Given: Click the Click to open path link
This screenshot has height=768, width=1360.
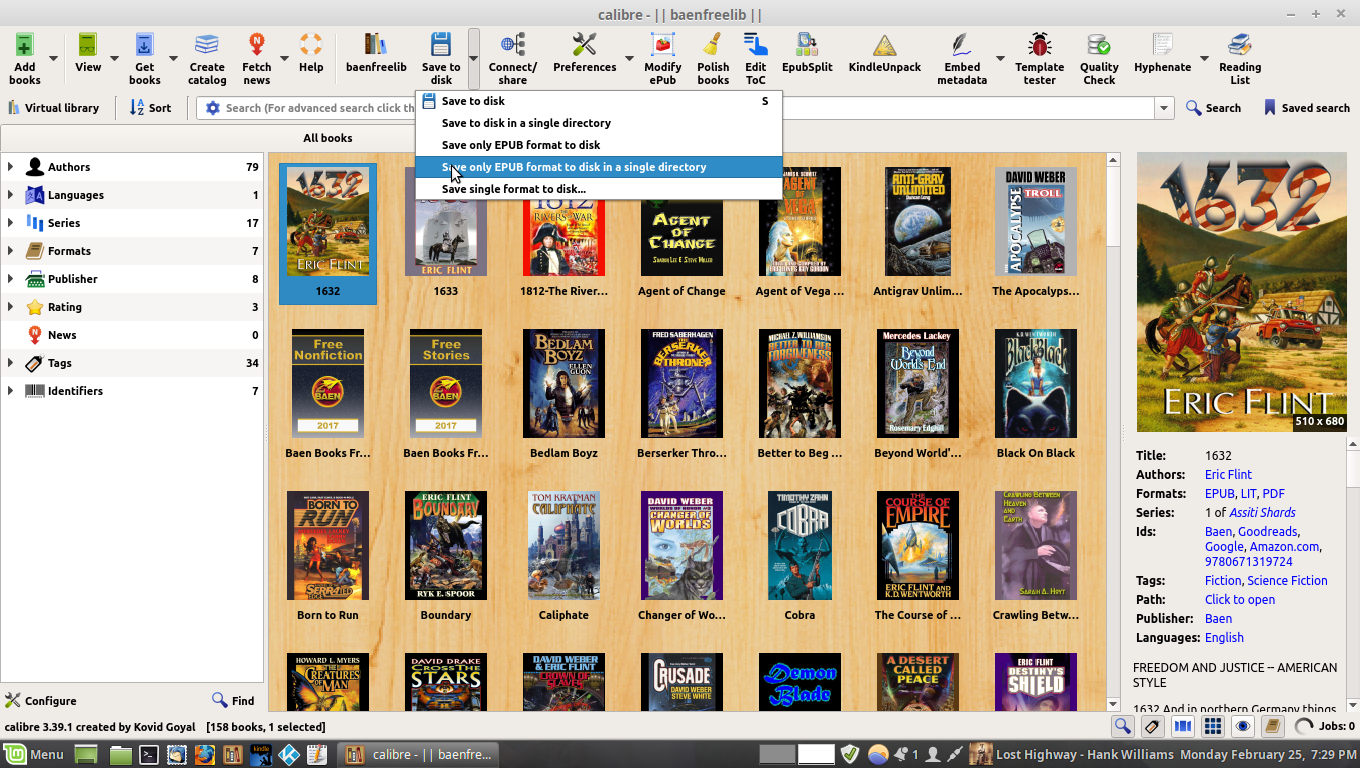Looking at the screenshot, I should click(x=1240, y=600).
